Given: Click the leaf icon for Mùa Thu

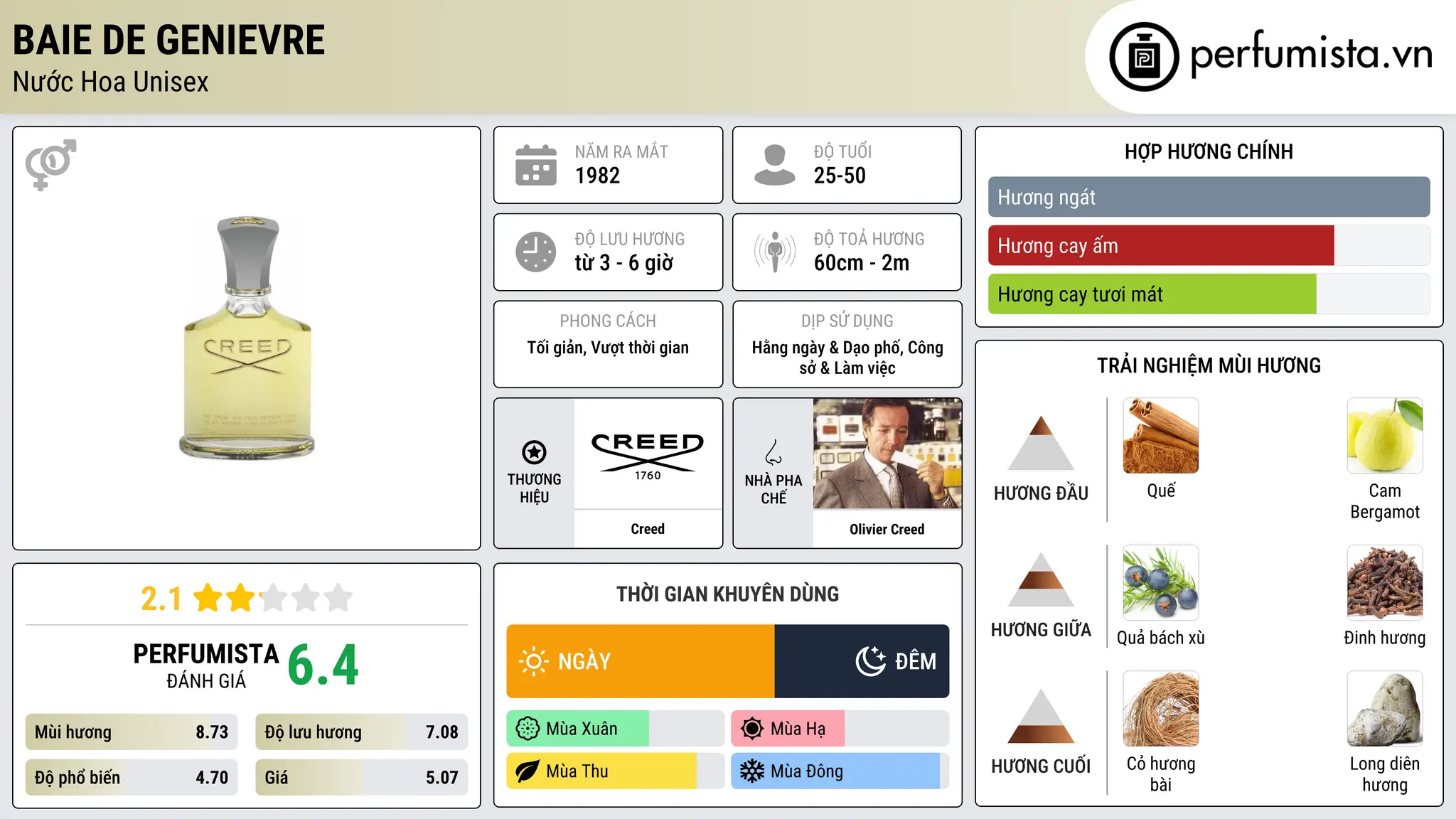Looking at the screenshot, I should pos(528,771).
